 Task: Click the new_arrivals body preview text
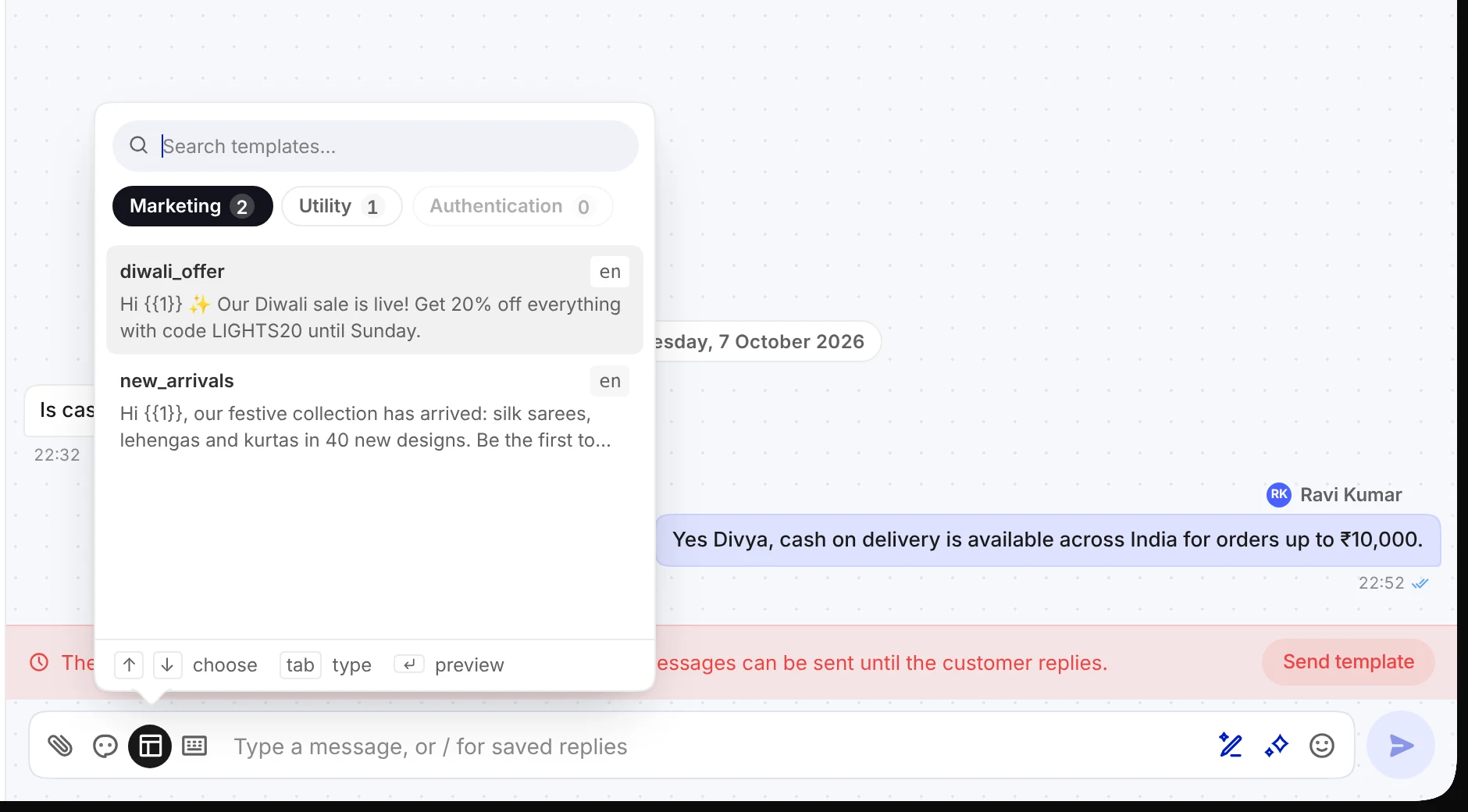point(365,426)
